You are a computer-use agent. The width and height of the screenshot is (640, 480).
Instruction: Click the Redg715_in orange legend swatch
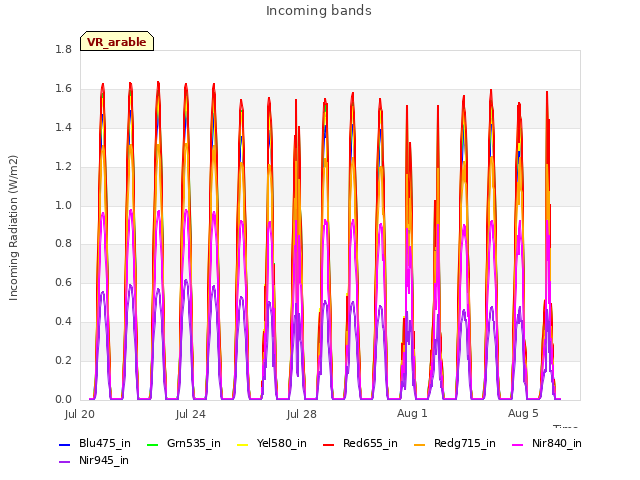click(x=419, y=444)
